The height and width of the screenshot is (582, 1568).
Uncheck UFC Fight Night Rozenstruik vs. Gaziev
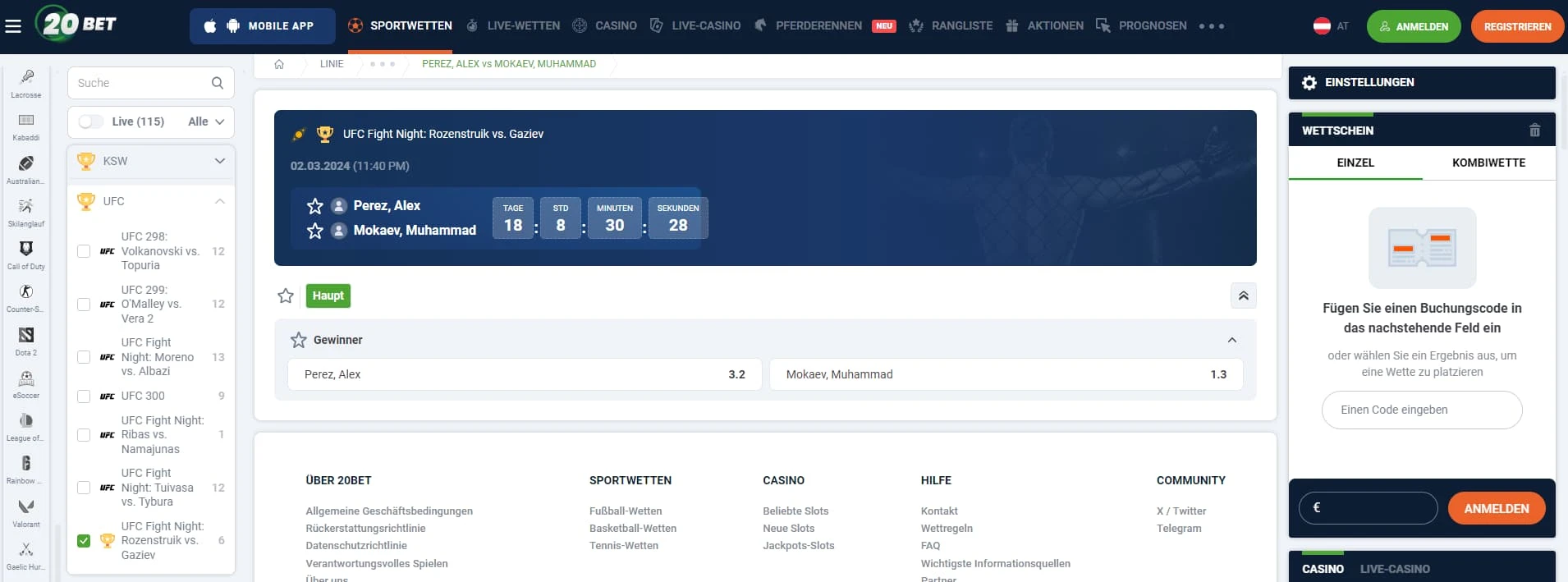[x=84, y=541]
